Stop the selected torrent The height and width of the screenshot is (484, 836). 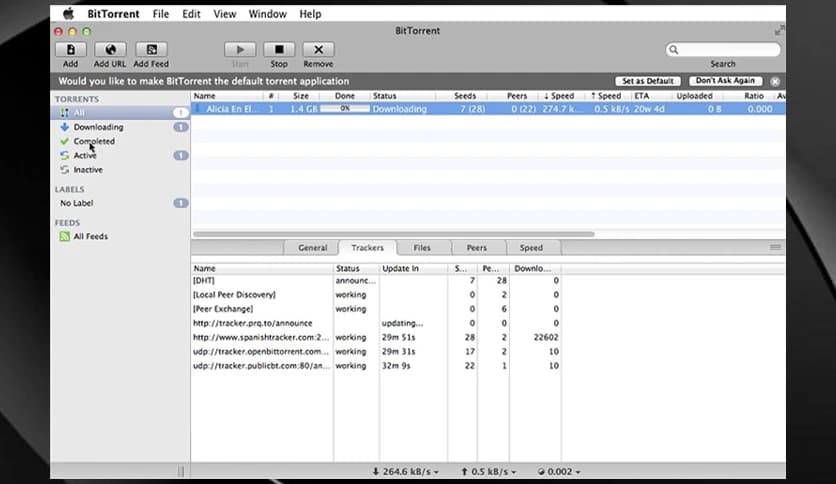(279, 50)
